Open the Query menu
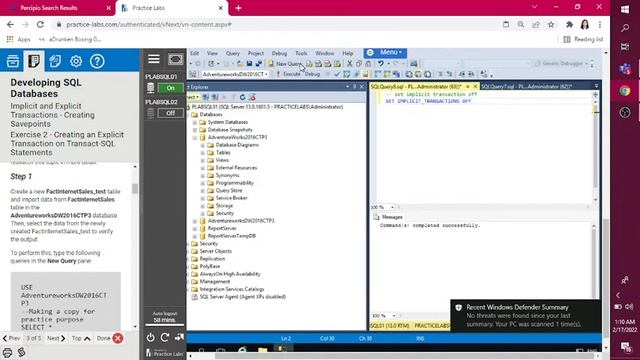The image size is (640, 360). point(233,53)
